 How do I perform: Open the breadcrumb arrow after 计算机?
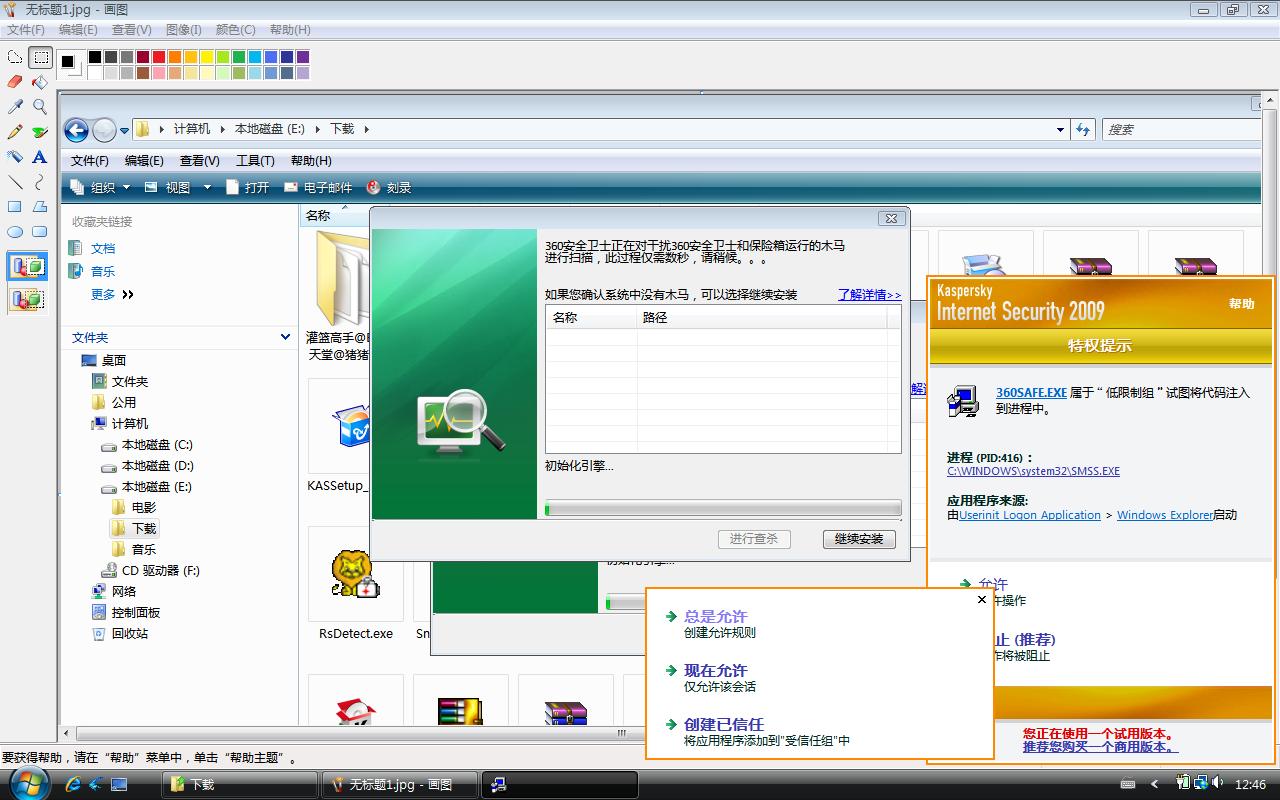click(x=223, y=129)
